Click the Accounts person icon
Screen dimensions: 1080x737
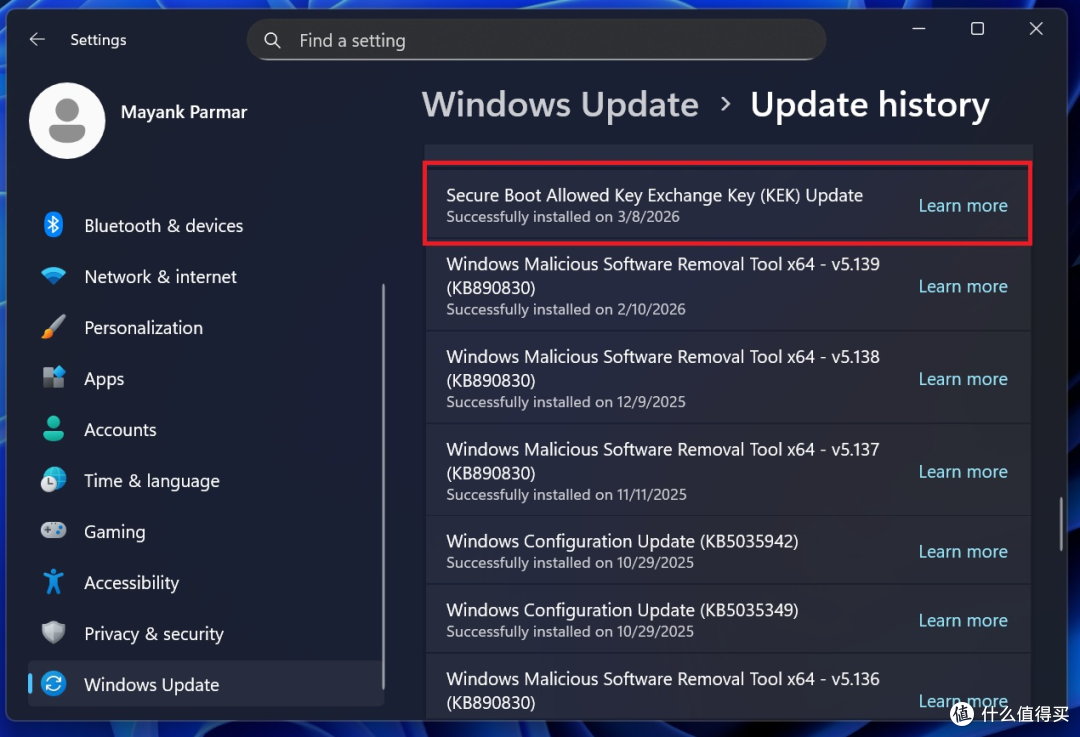point(54,428)
